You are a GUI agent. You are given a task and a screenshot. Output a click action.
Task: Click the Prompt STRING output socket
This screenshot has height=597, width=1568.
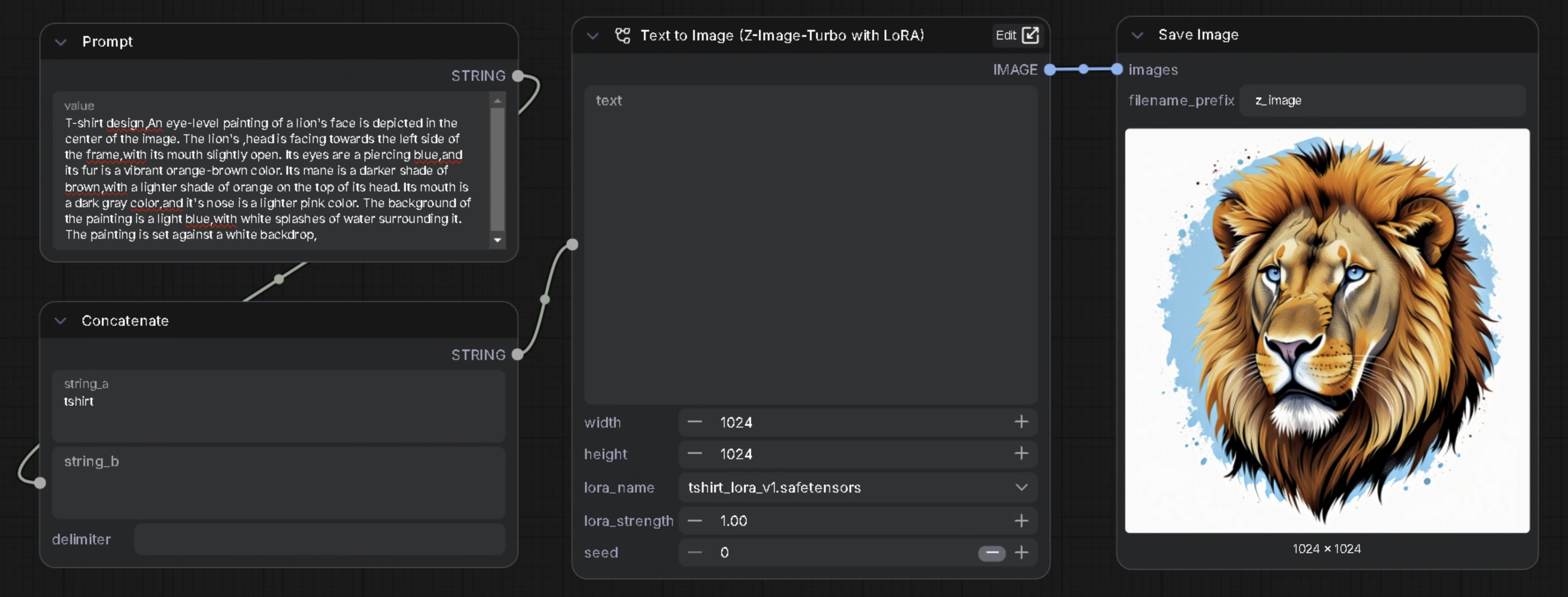[518, 76]
